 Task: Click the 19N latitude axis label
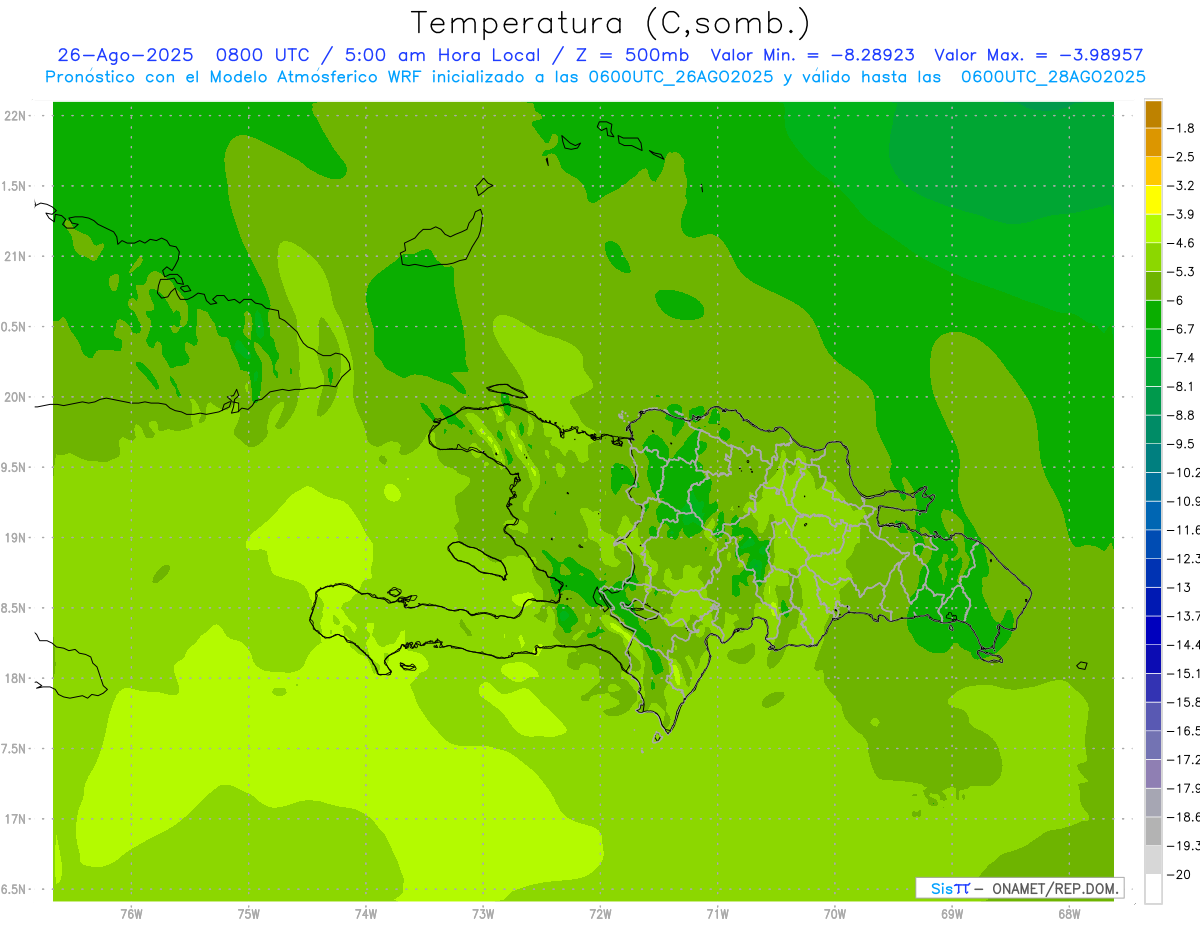click(17, 538)
